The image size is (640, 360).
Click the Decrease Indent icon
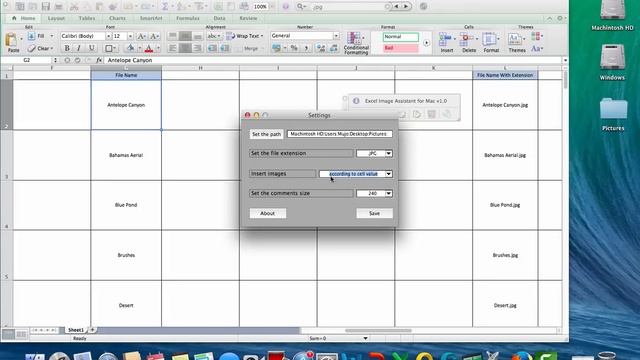tap(212, 48)
